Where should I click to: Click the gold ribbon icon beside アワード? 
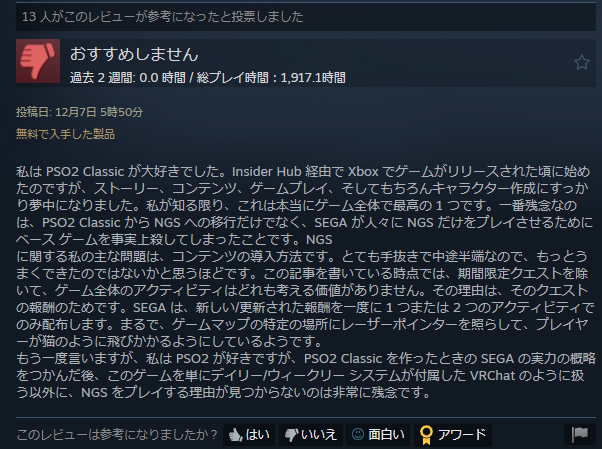coord(426,435)
